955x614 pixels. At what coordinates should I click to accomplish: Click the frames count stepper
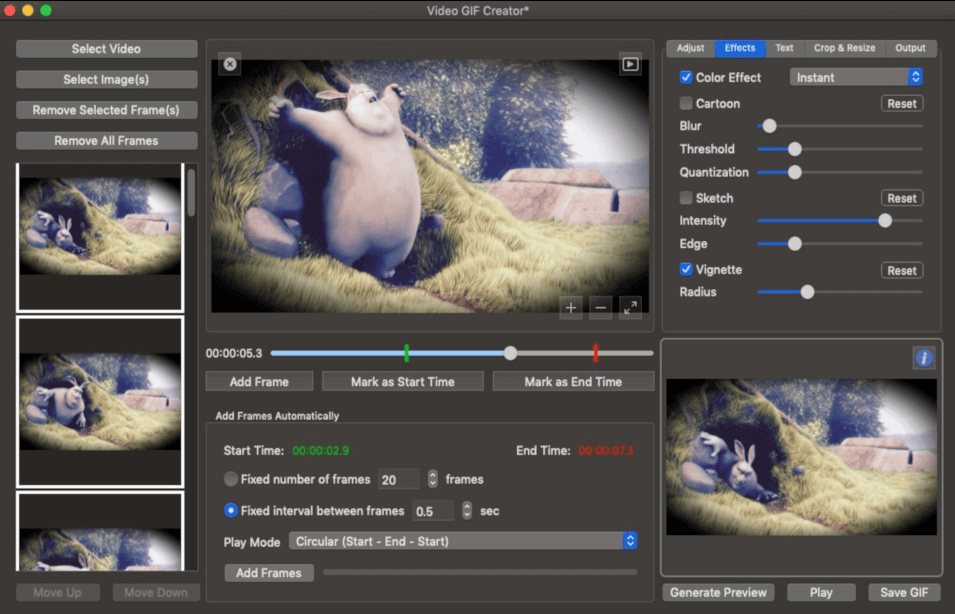pyautogui.click(x=432, y=479)
